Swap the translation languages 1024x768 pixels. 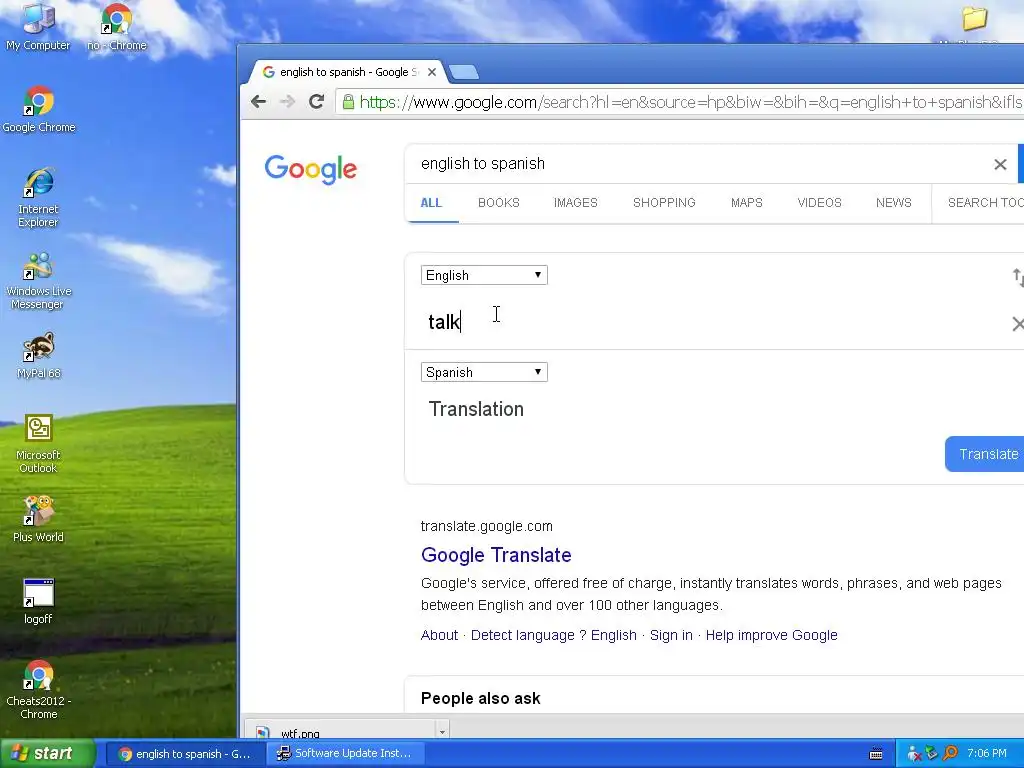1017,278
